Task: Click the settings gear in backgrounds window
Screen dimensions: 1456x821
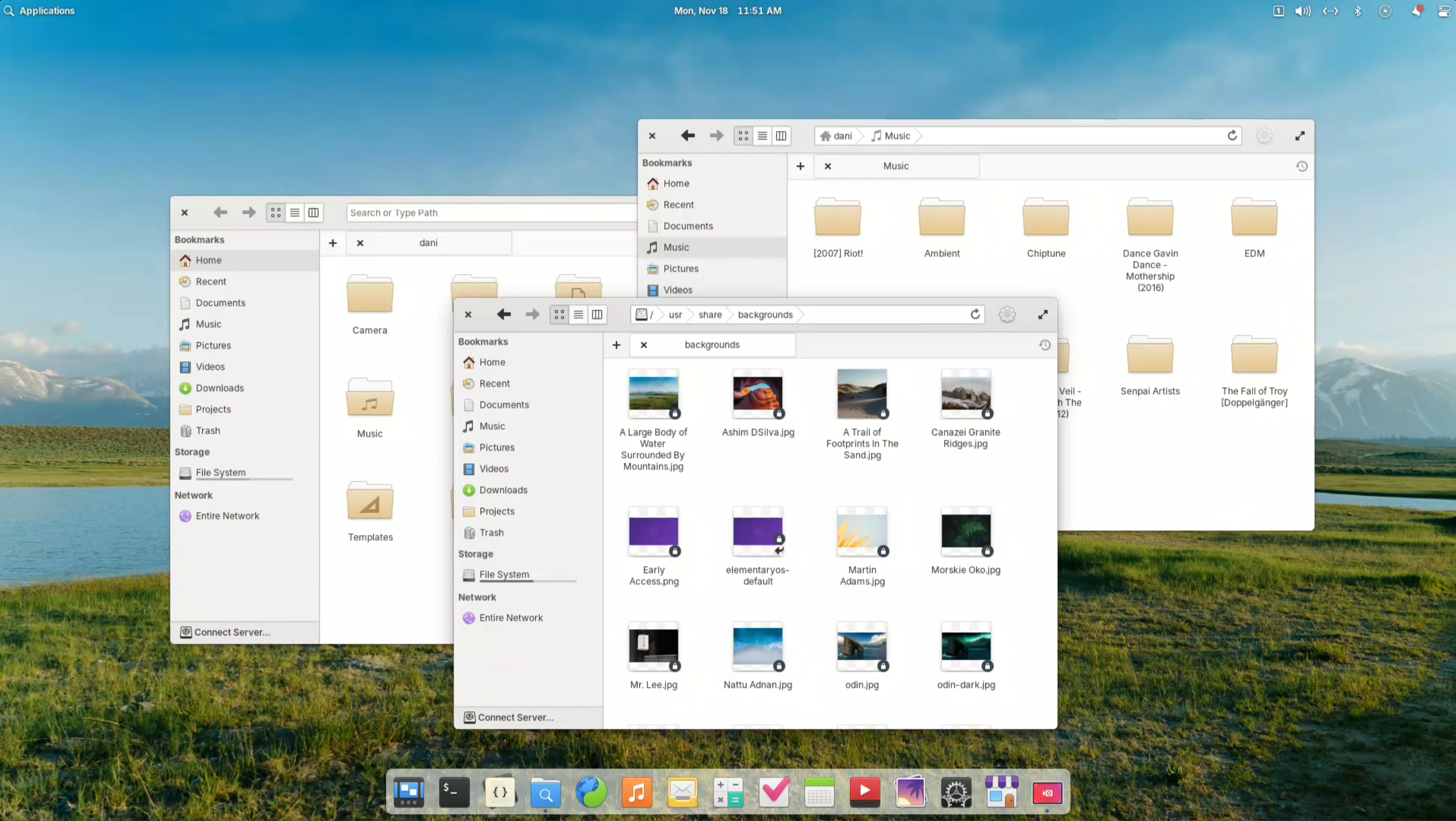Action: [x=1007, y=314]
